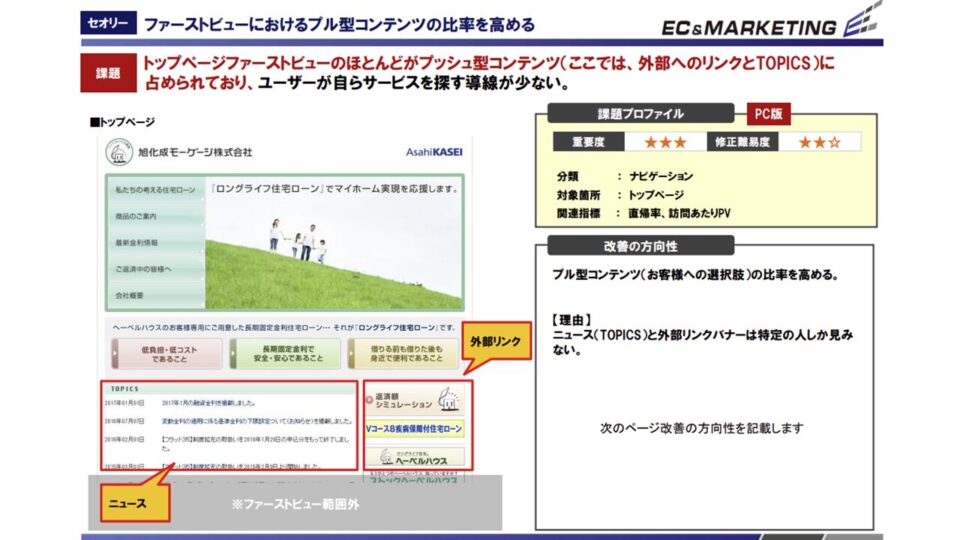Screen dimensions: 960x540
Task: Click the 修正難易度 label
Action: pyautogui.click(x=743, y=142)
